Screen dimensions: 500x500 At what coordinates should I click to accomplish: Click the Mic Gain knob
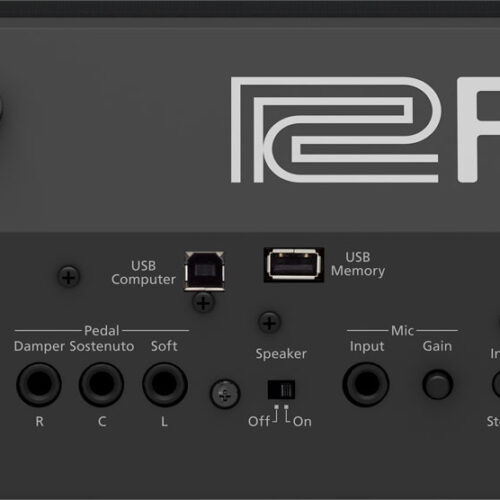438,384
